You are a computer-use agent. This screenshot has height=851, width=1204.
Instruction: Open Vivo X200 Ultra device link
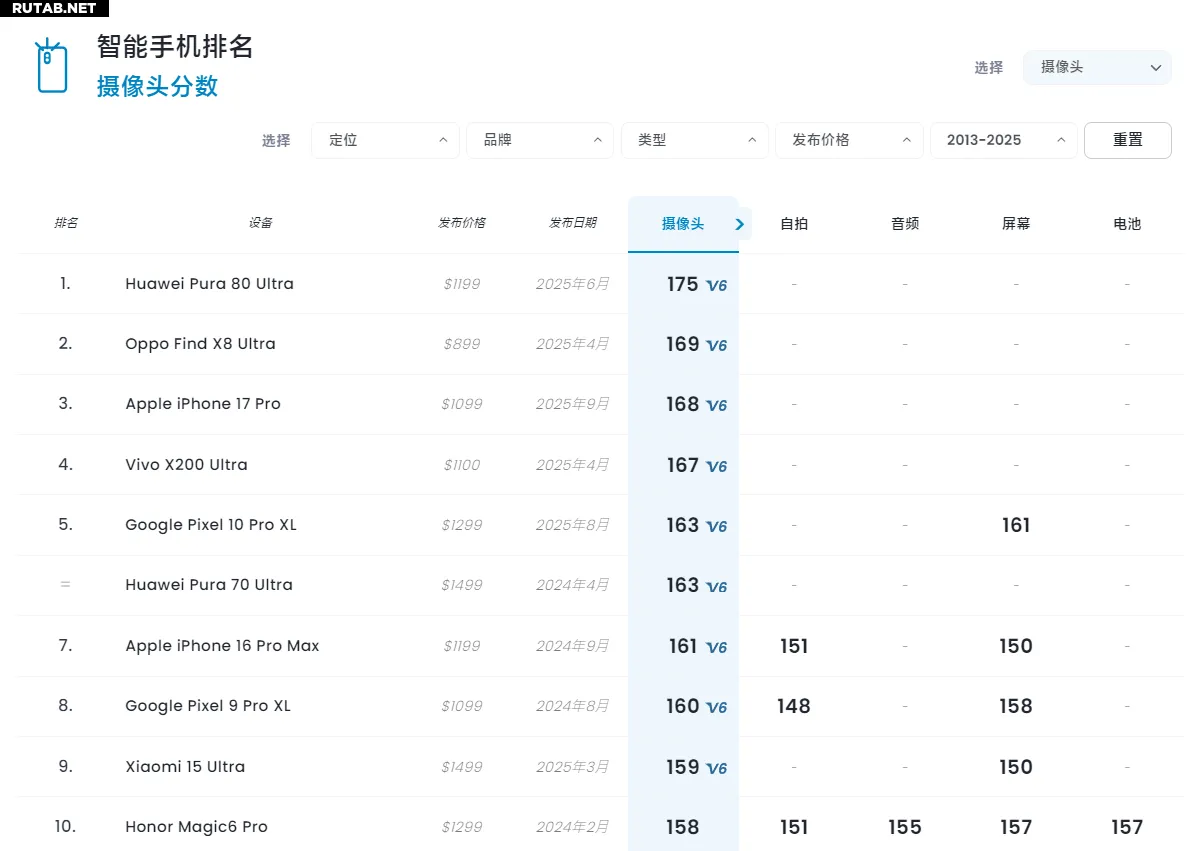click(x=186, y=464)
